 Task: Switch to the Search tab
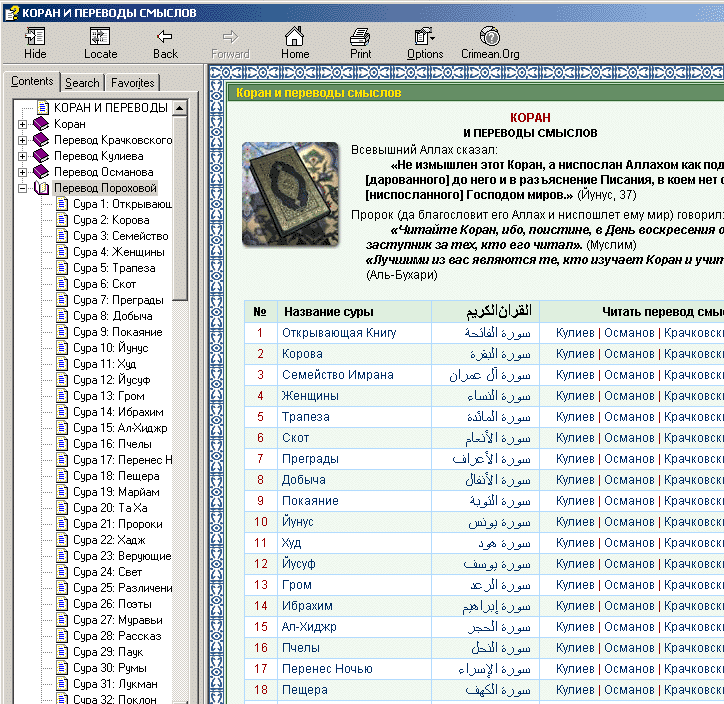82,83
